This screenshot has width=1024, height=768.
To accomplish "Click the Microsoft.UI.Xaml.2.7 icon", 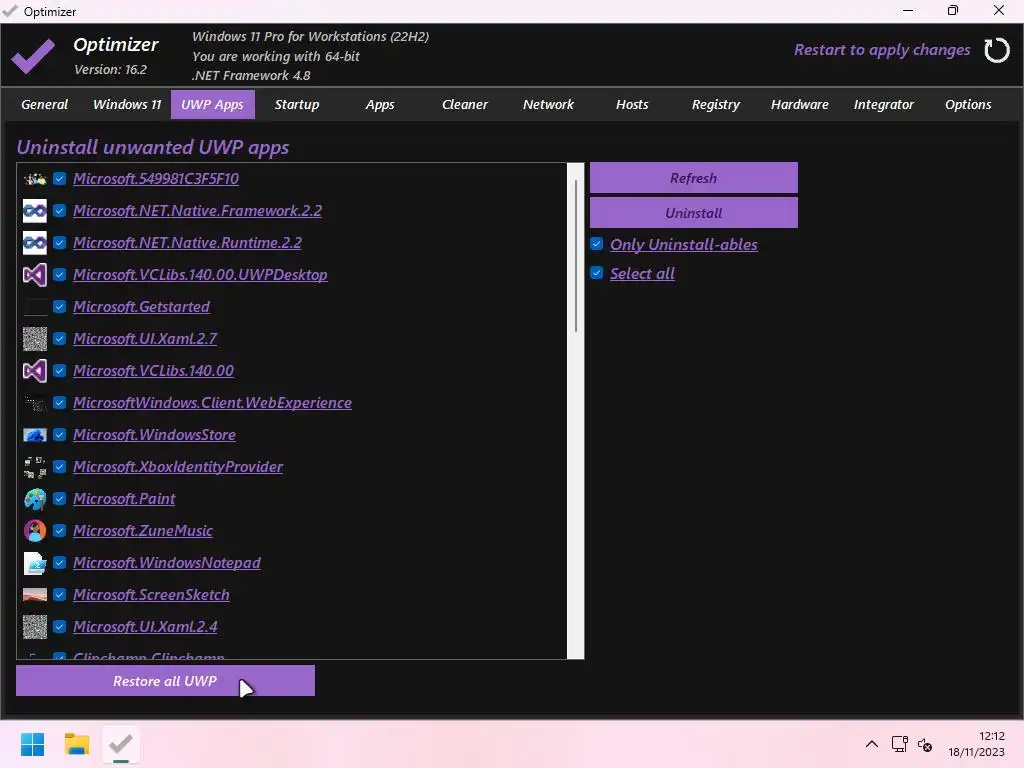I will pyautogui.click(x=35, y=339).
